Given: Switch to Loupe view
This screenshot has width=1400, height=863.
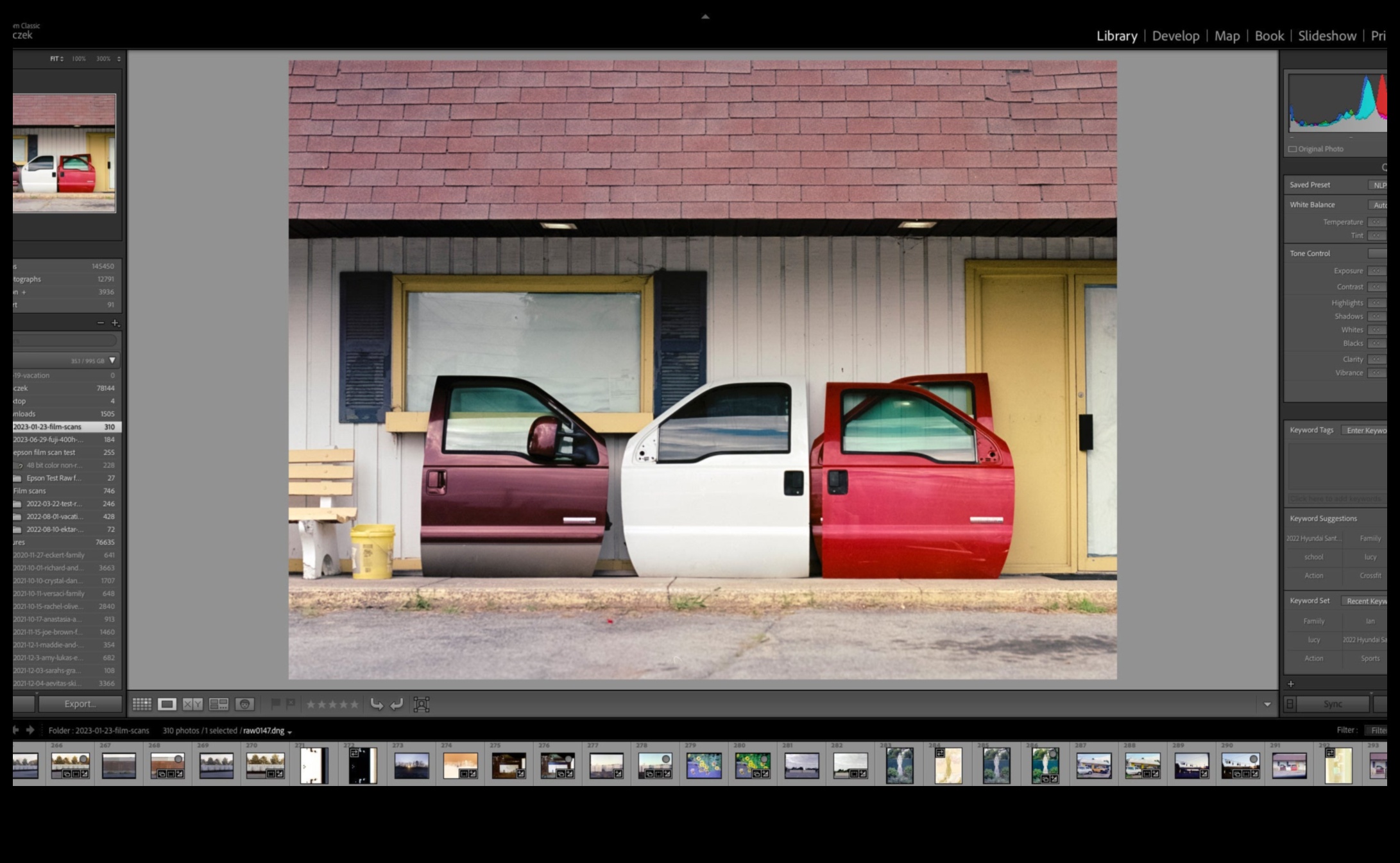Looking at the screenshot, I should 167,704.
